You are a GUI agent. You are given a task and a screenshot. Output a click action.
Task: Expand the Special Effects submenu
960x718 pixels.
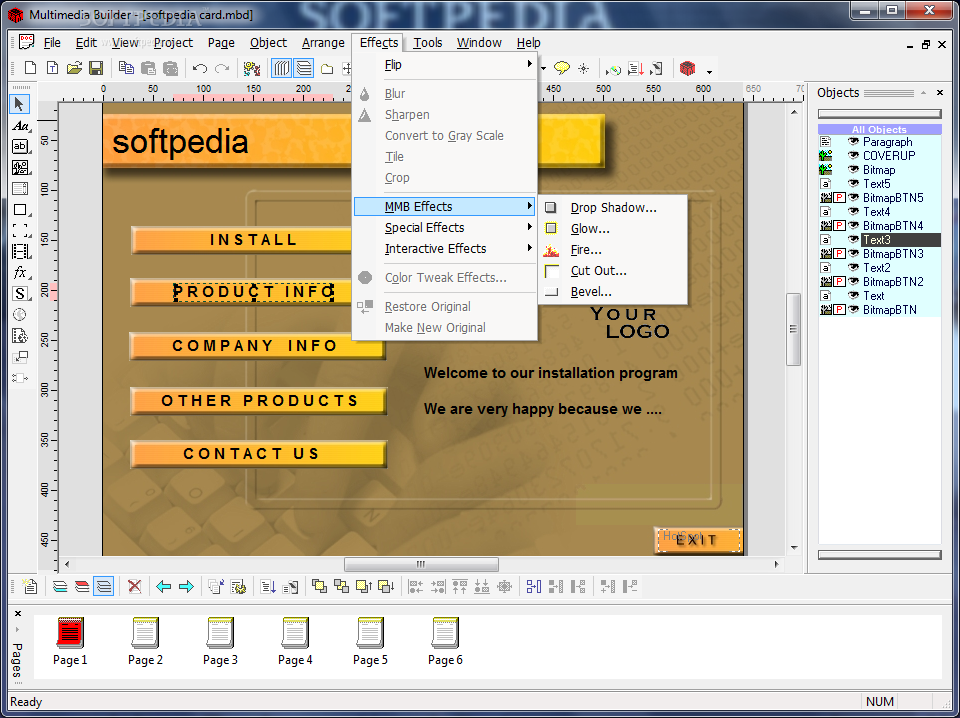(x=444, y=228)
